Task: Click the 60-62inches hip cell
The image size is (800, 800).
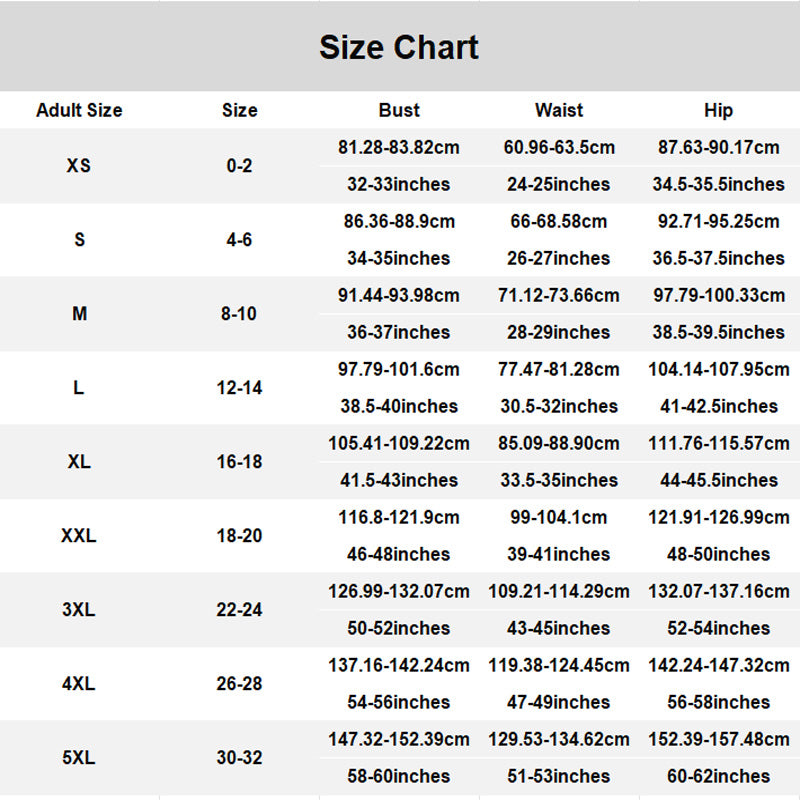Action: 718,776
